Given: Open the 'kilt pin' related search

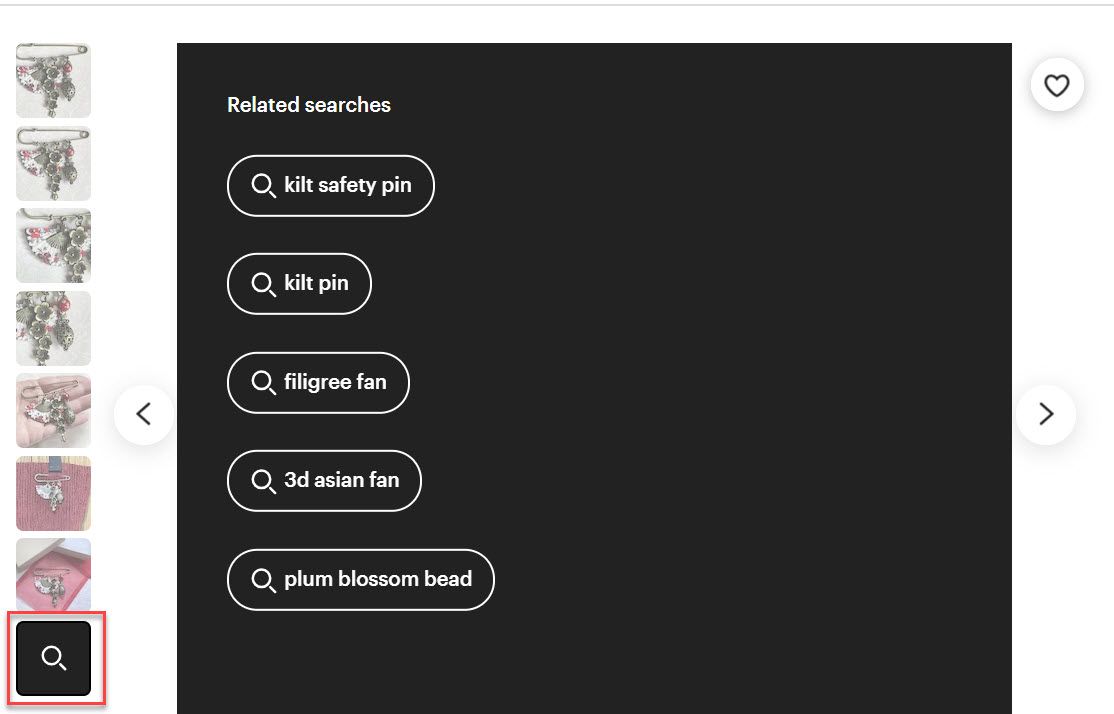Looking at the screenshot, I should pos(316,283).
